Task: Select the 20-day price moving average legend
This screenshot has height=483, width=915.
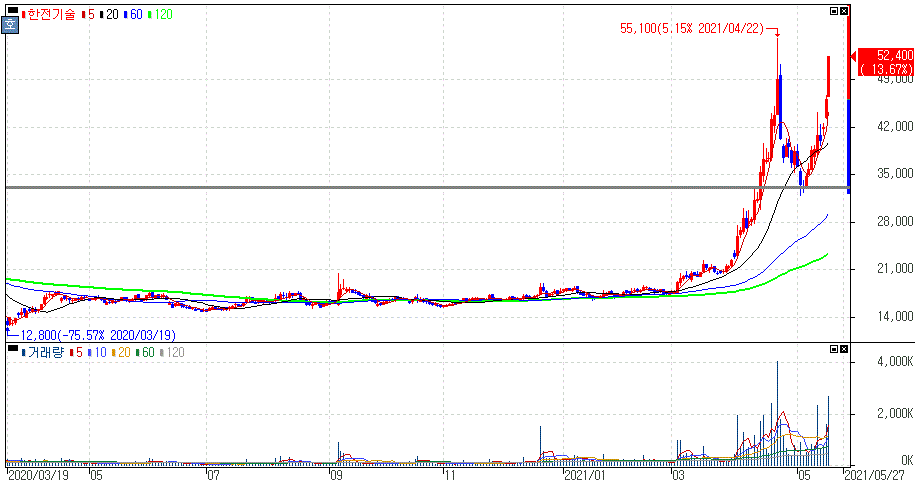Action: point(110,15)
